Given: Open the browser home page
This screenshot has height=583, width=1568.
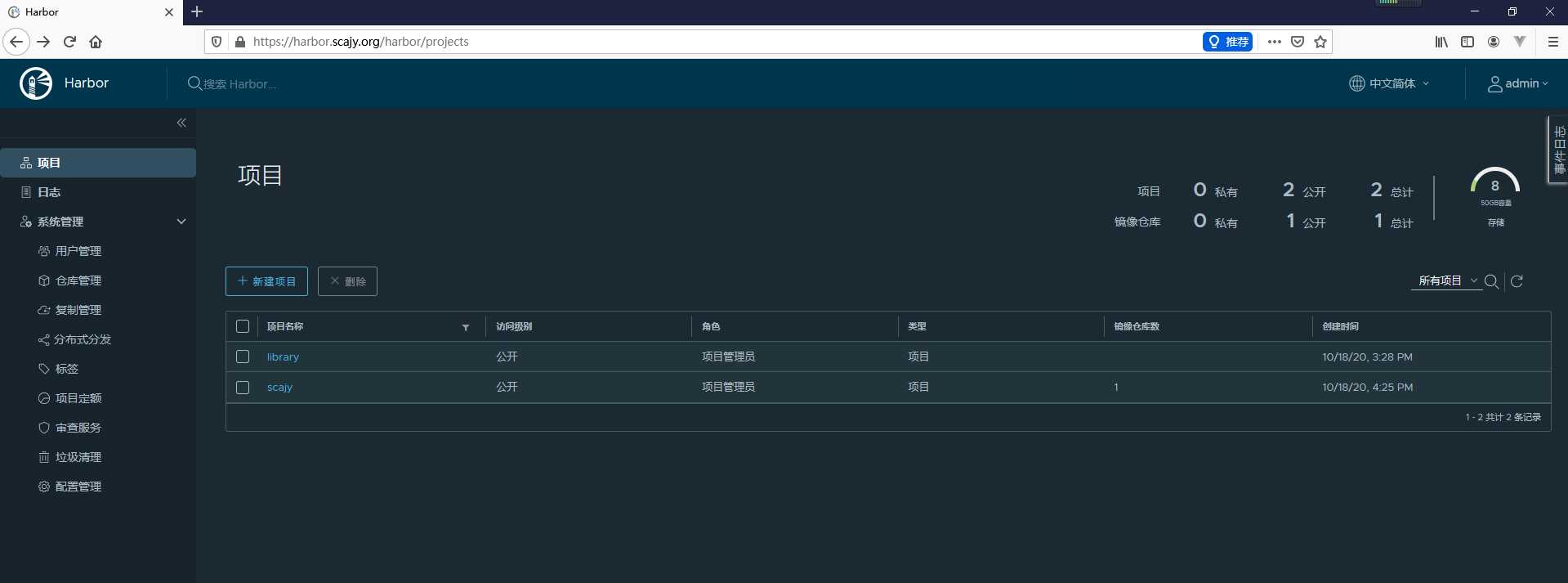Looking at the screenshot, I should pos(96,42).
